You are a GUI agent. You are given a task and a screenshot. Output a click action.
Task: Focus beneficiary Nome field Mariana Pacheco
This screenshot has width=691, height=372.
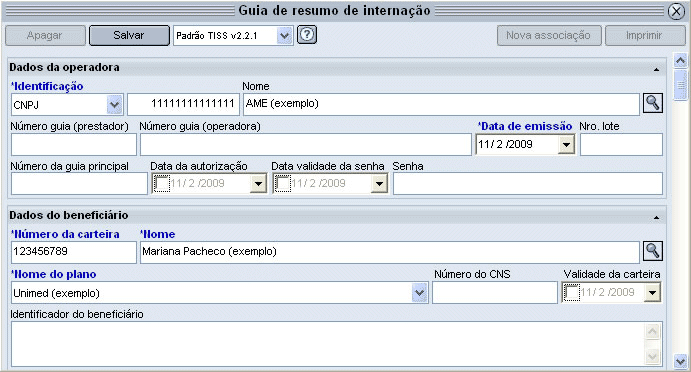[x=390, y=252]
